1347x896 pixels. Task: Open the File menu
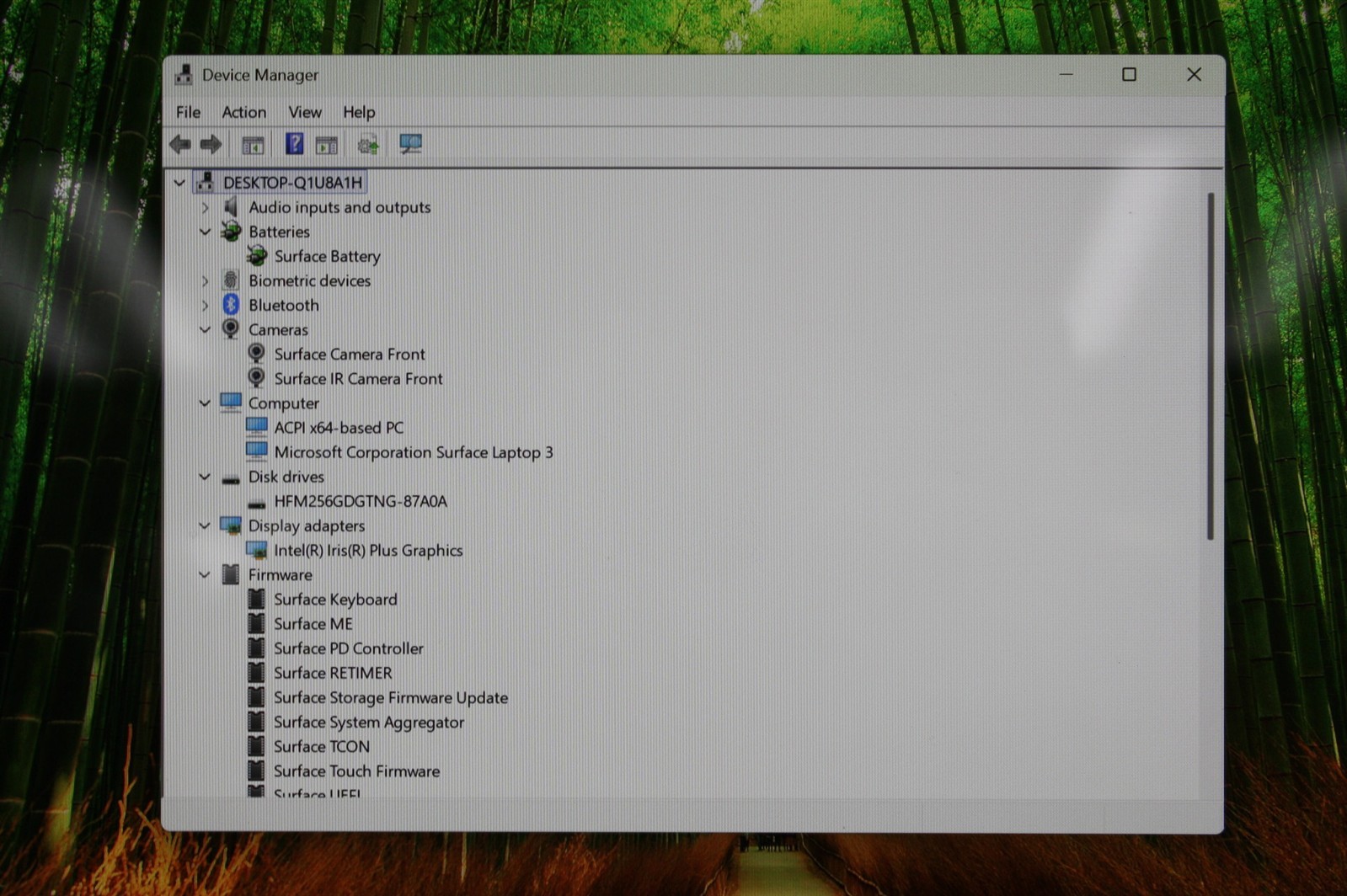click(x=188, y=112)
